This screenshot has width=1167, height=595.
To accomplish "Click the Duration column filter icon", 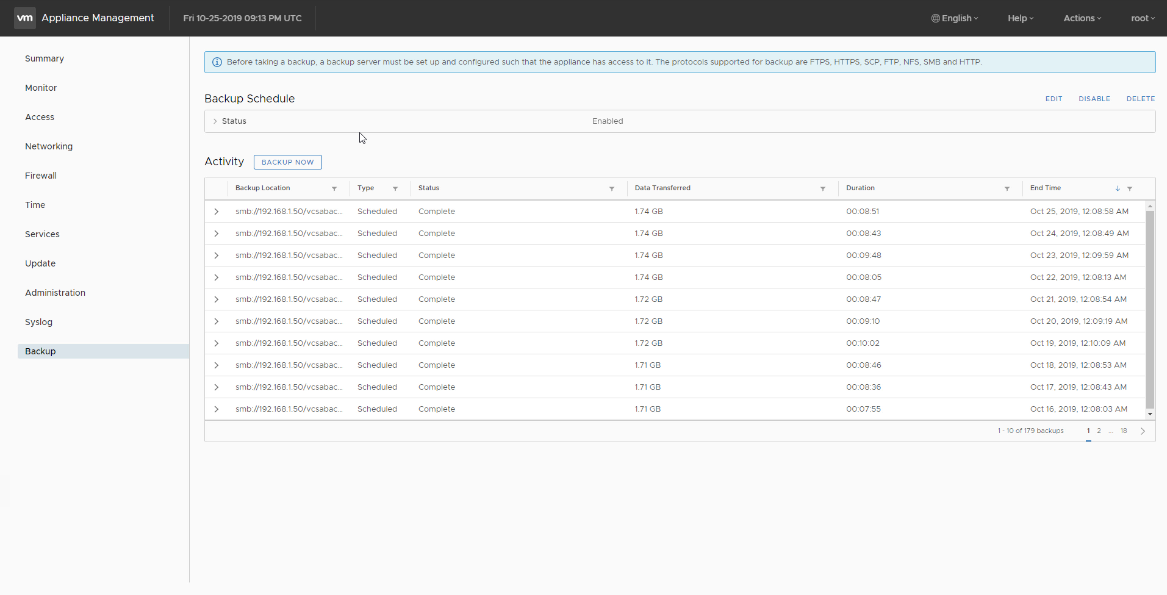I will [1007, 188].
